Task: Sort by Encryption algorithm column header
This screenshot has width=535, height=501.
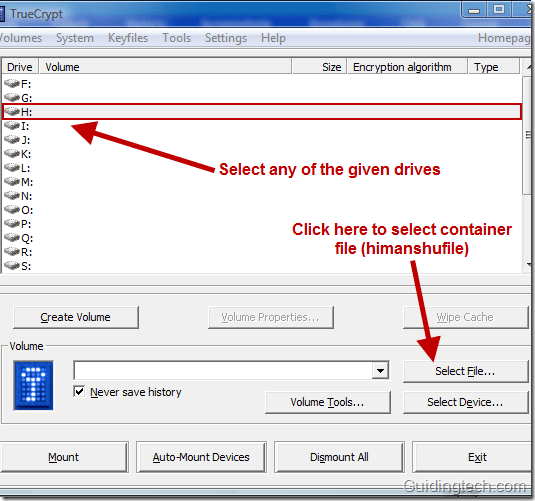Action: pos(407,67)
